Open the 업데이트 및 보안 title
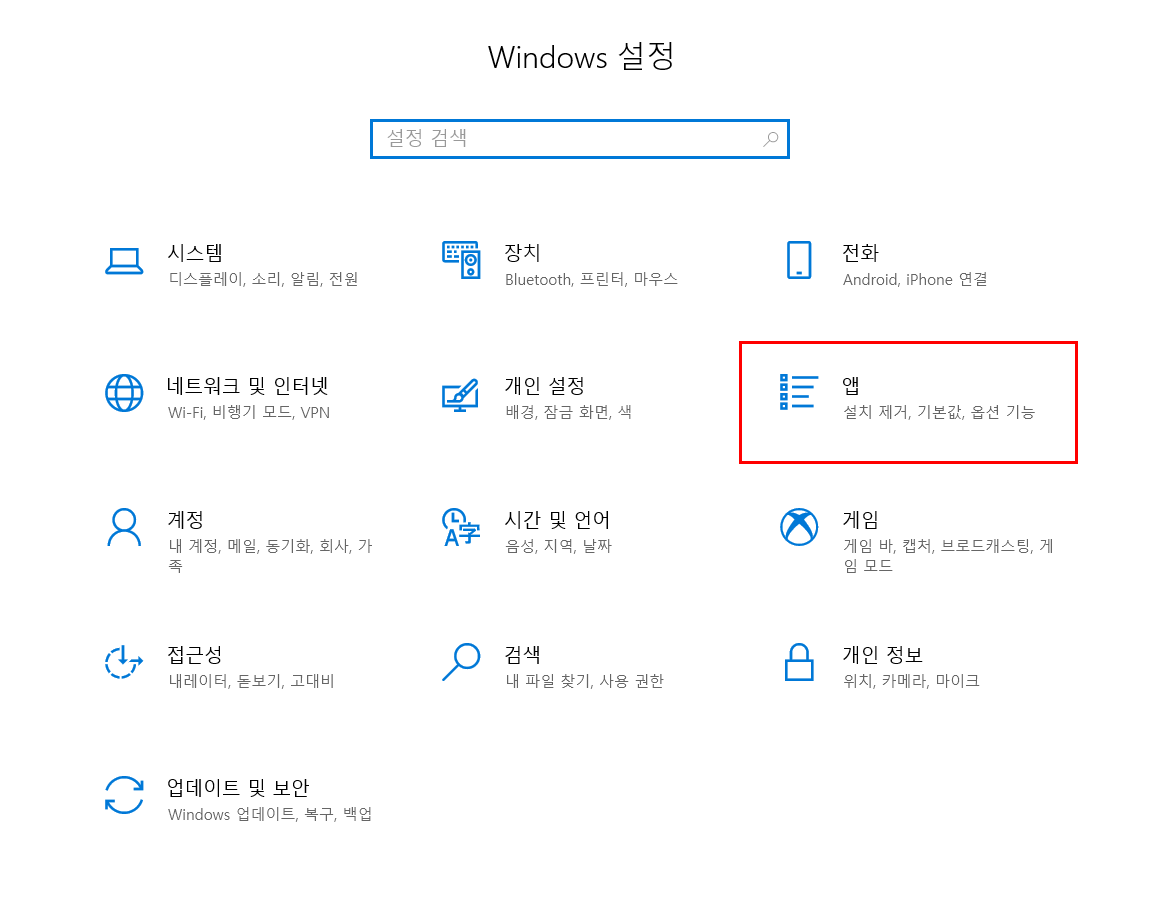The height and width of the screenshot is (915, 1152). tap(238, 788)
